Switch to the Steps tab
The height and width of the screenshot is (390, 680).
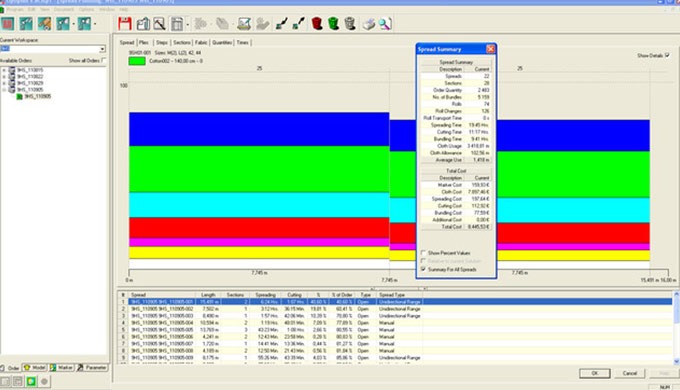point(162,43)
